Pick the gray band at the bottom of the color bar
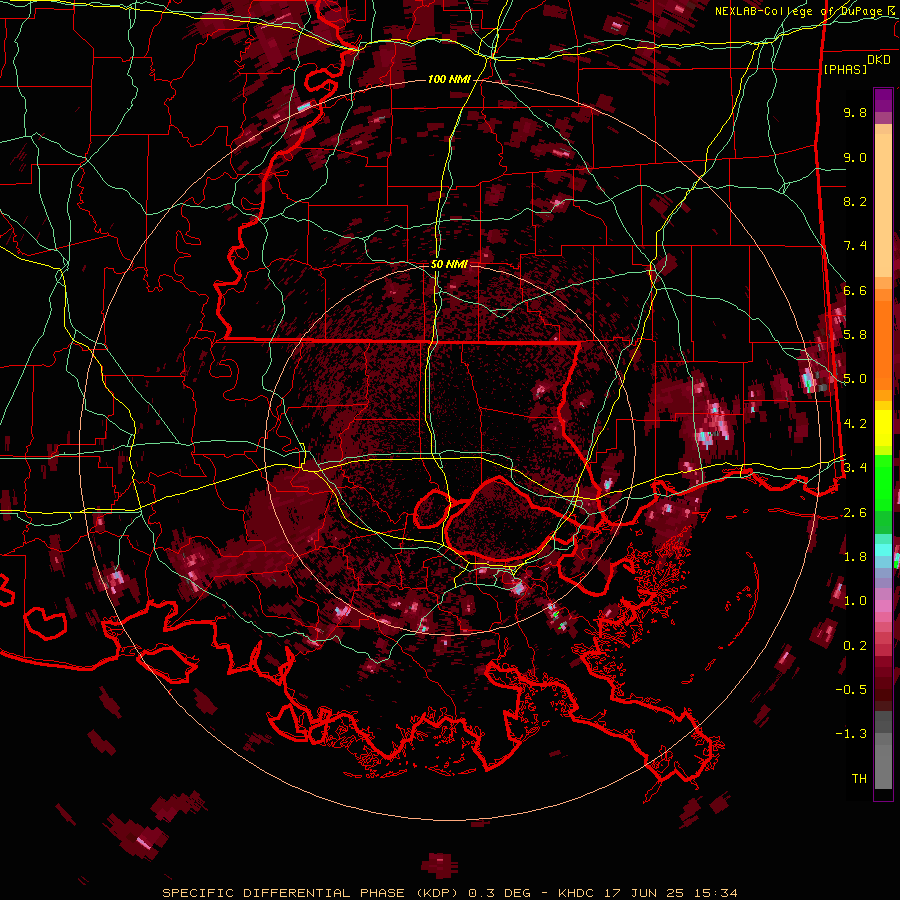This screenshot has height=900, width=900. 883,761
